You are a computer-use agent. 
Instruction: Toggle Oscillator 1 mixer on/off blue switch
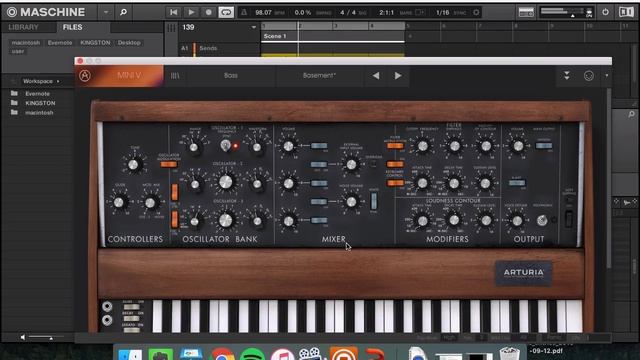coord(319,145)
